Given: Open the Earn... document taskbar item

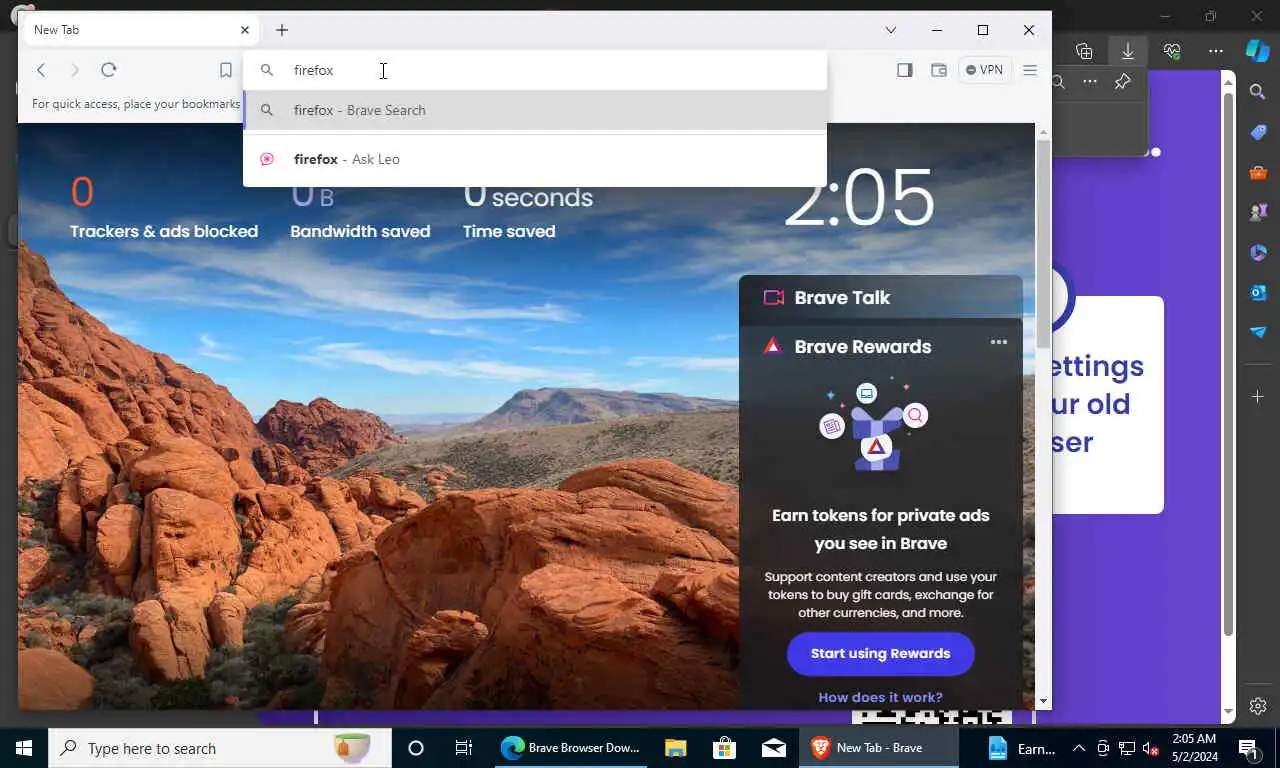Looking at the screenshot, I should click(x=1020, y=748).
